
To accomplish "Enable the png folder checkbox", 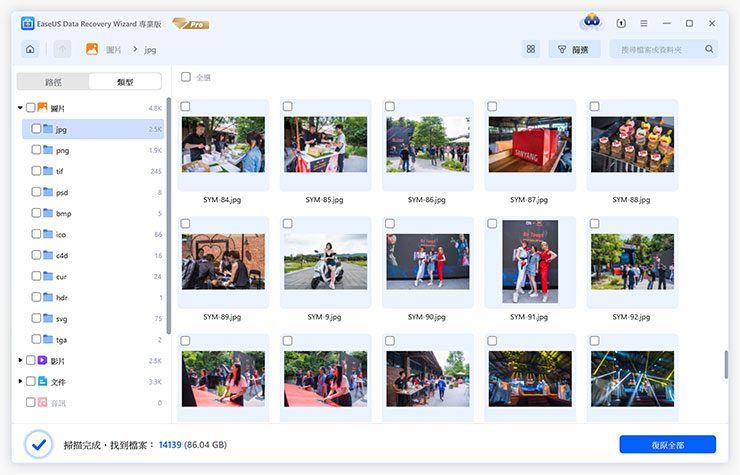I will click(x=36, y=150).
